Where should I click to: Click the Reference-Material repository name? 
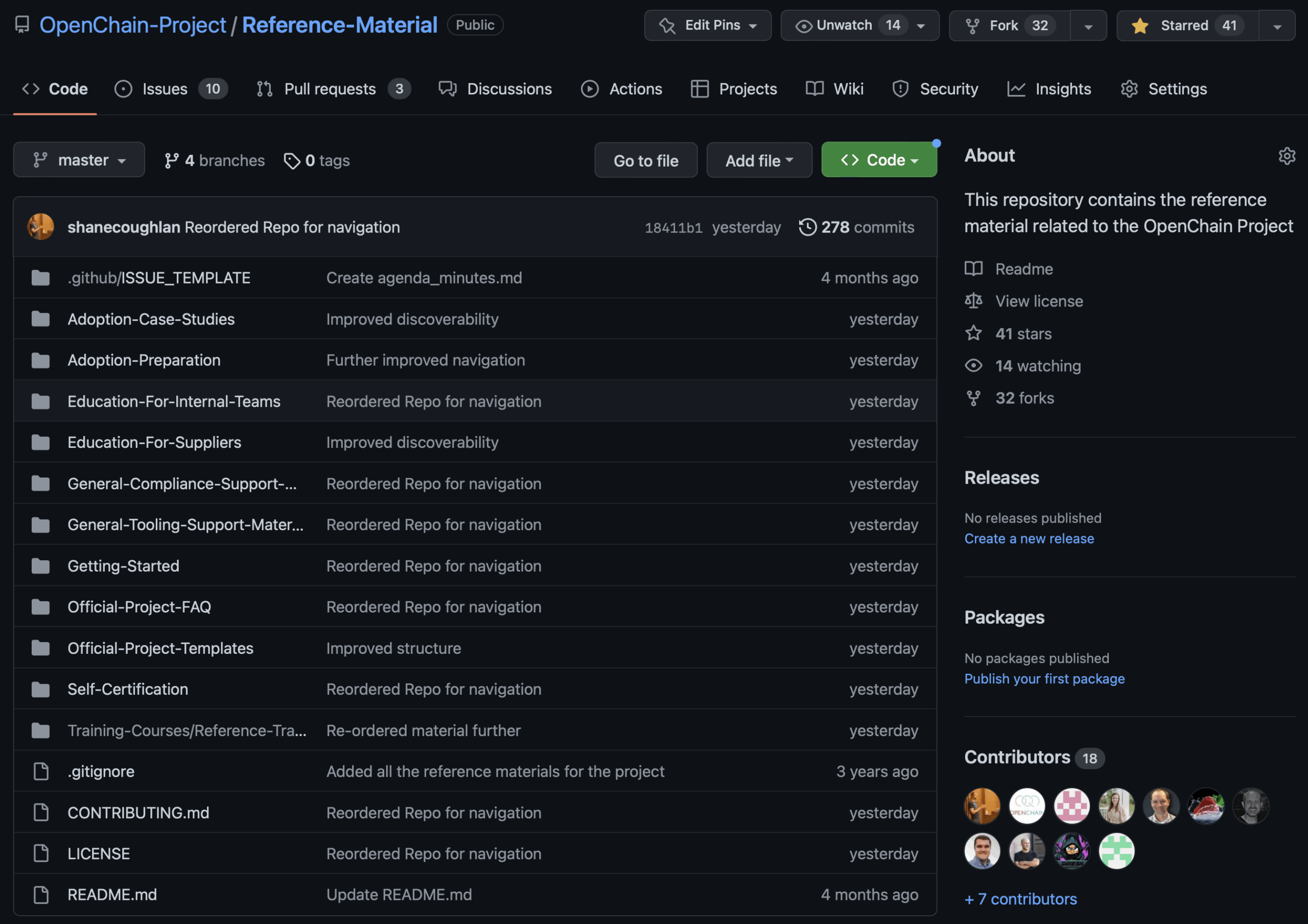pos(340,25)
